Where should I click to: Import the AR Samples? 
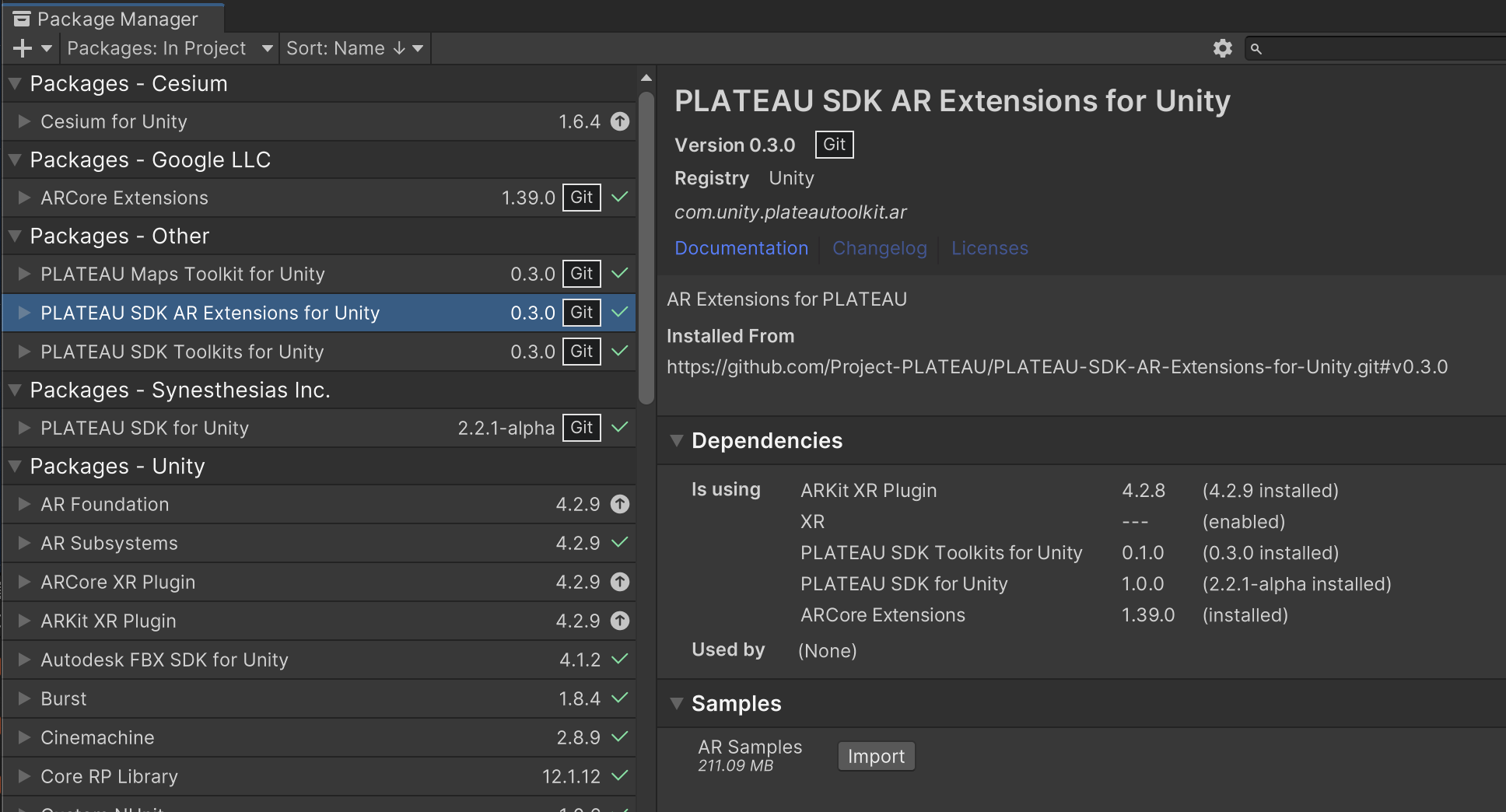(876, 756)
